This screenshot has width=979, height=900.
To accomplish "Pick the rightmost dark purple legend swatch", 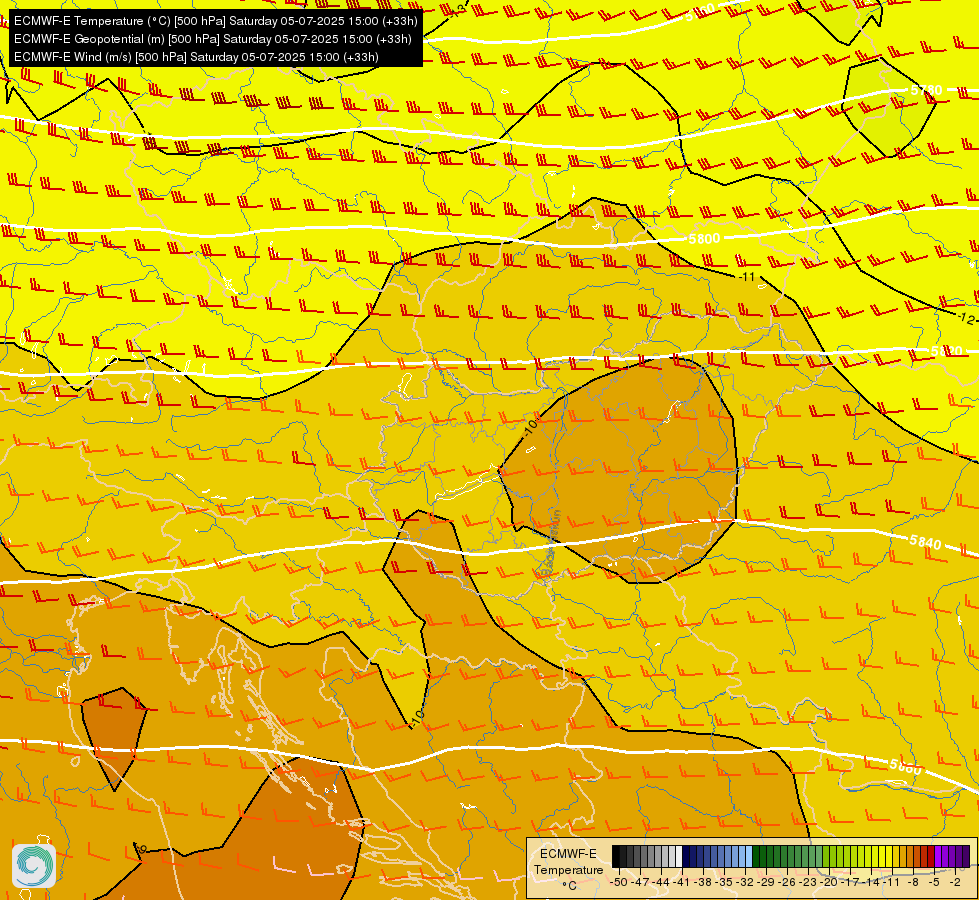I will pos(966,856).
